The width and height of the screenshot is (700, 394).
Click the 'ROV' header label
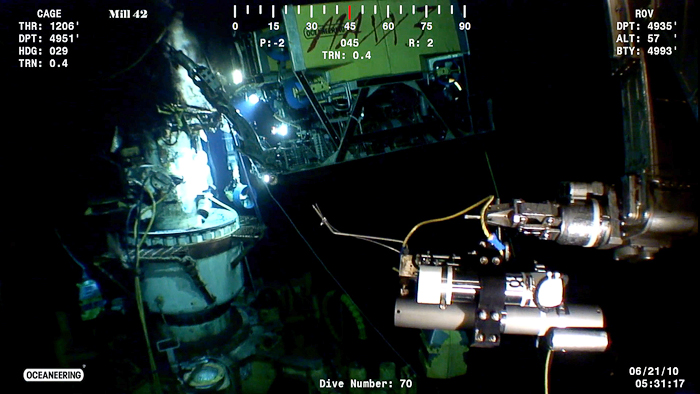644,14
